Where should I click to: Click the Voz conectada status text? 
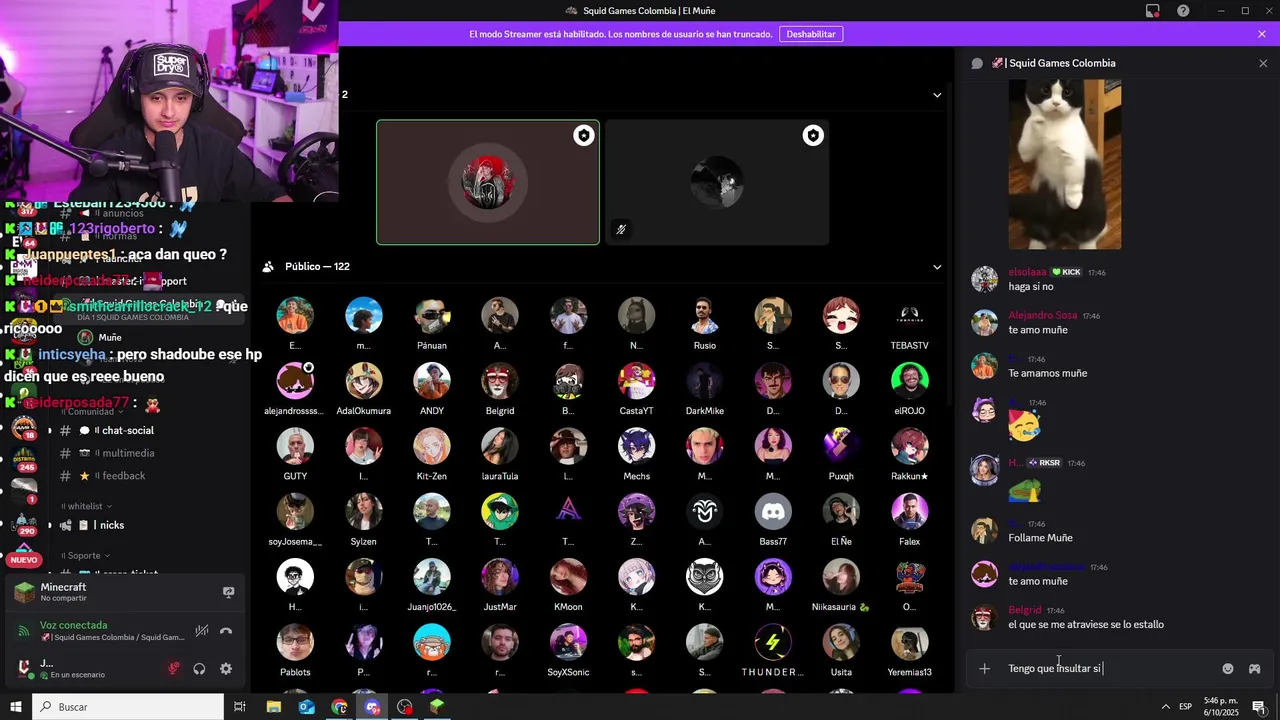tap(73, 625)
